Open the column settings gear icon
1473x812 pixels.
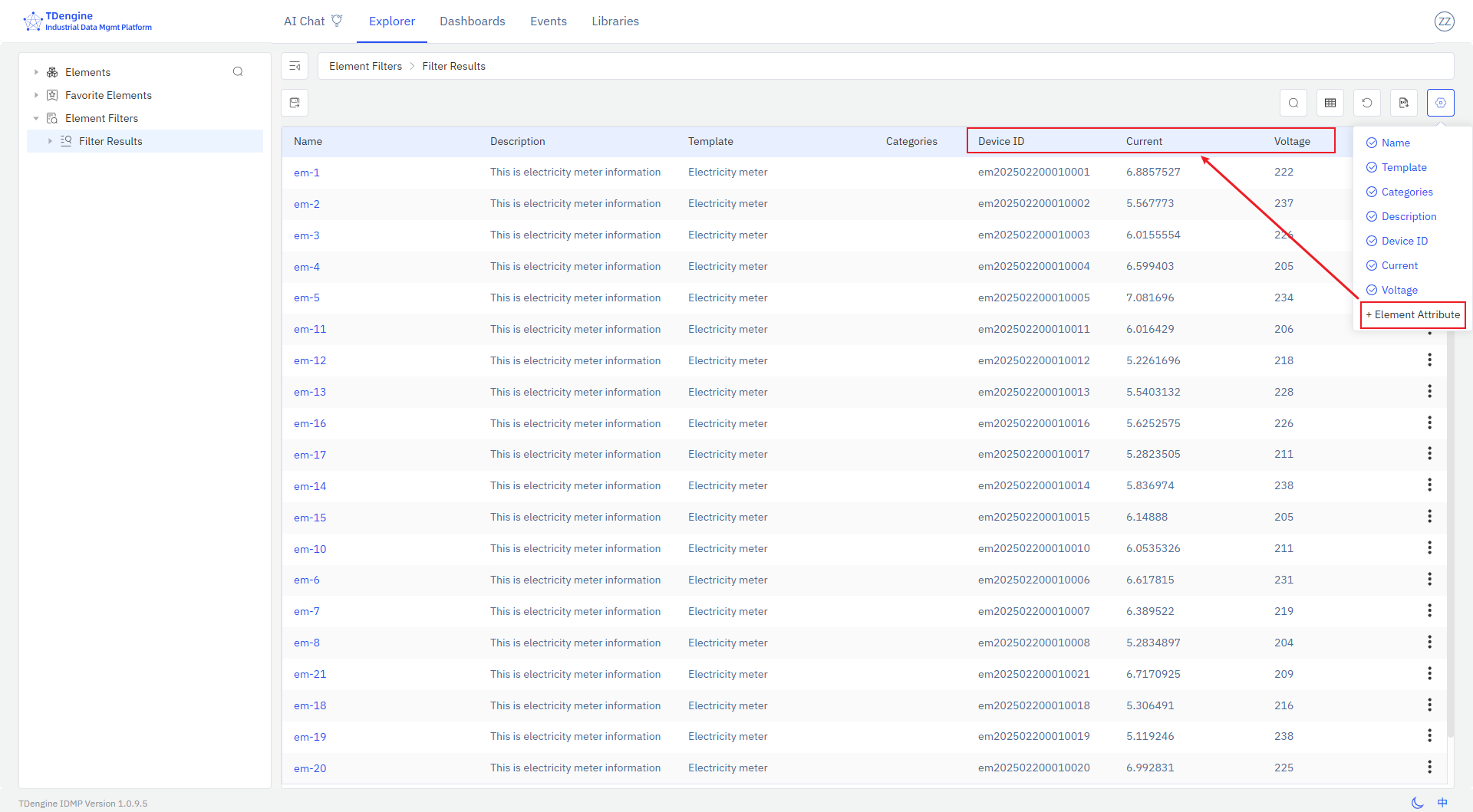coord(1440,102)
